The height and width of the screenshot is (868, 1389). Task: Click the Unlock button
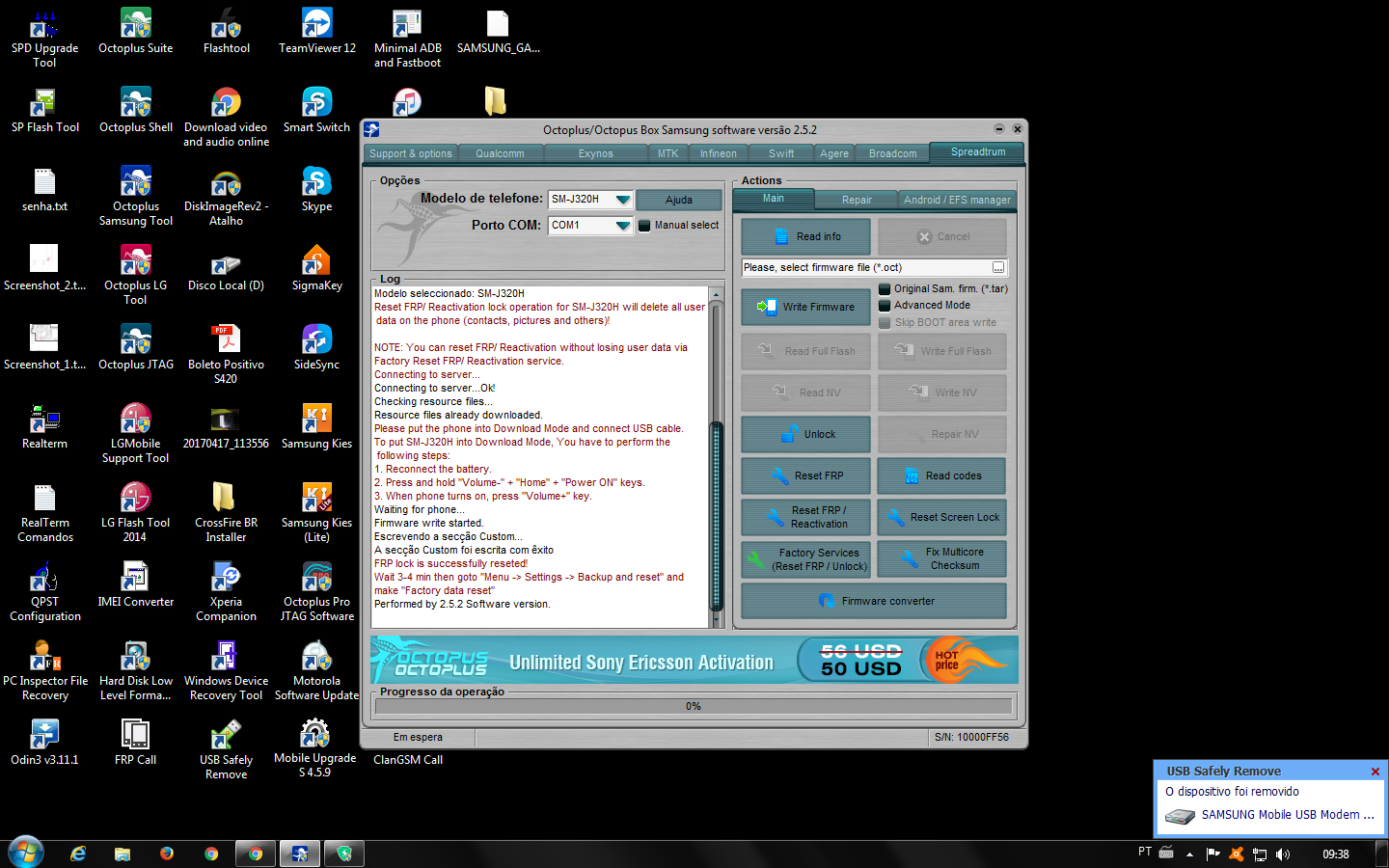pyautogui.click(x=805, y=434)
